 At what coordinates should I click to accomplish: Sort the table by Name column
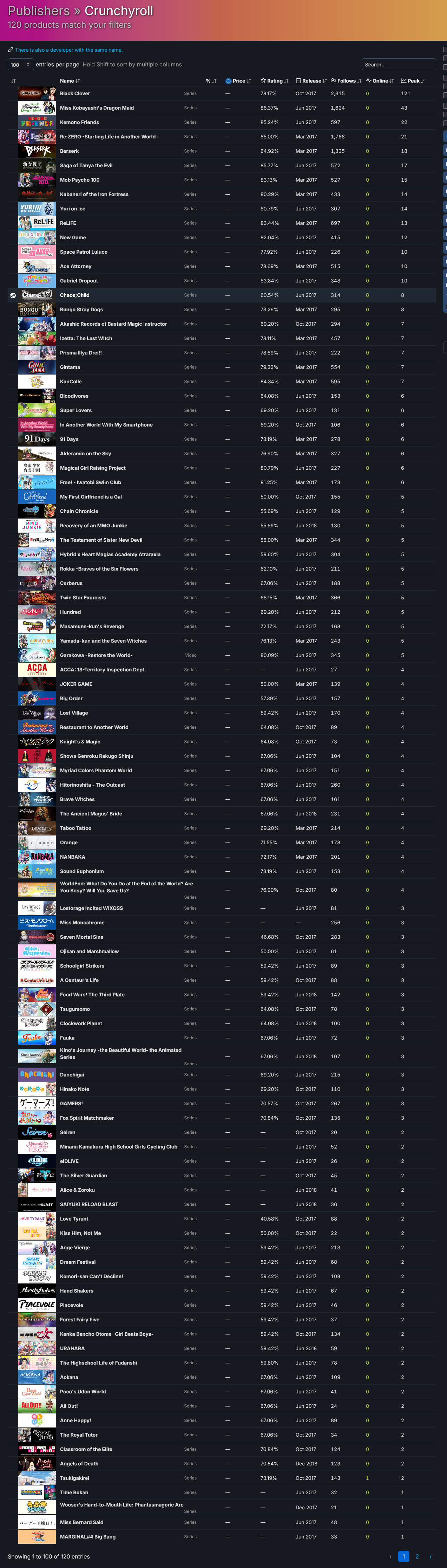click(x=70, y=80)
